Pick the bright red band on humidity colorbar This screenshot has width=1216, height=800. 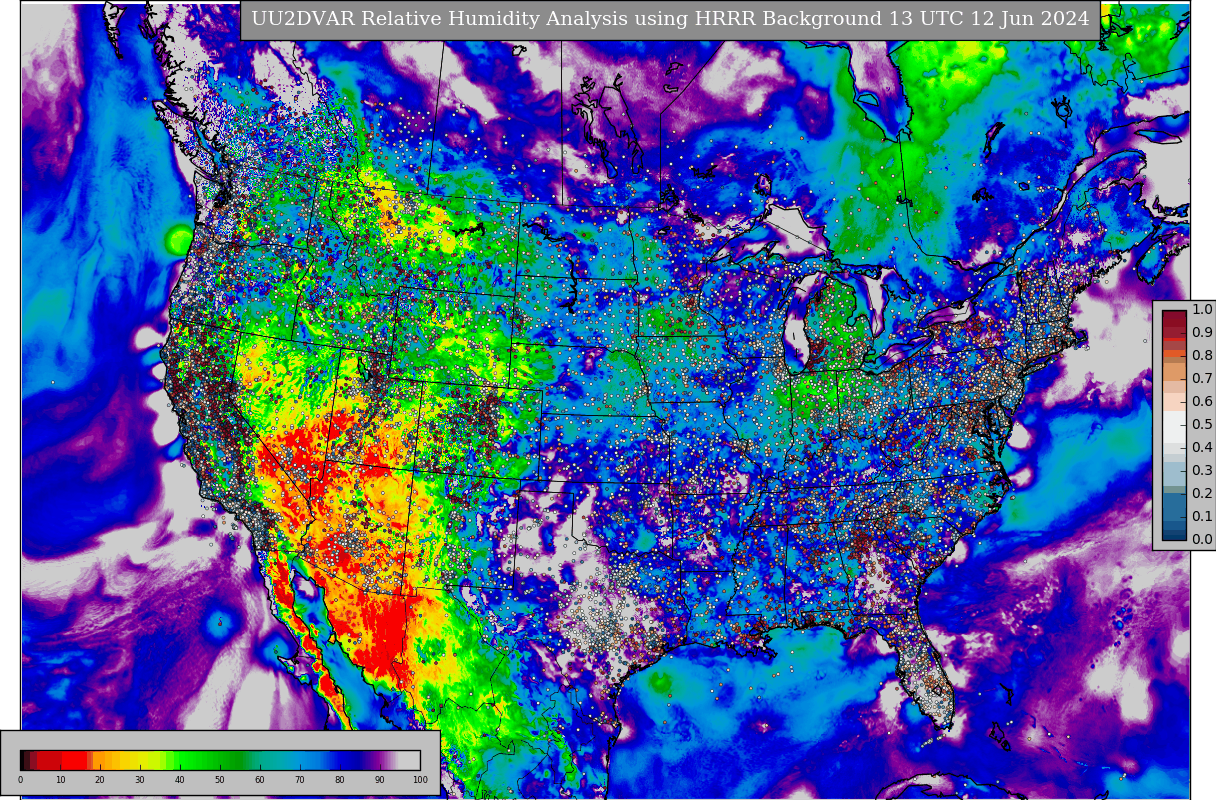(74, 760)
